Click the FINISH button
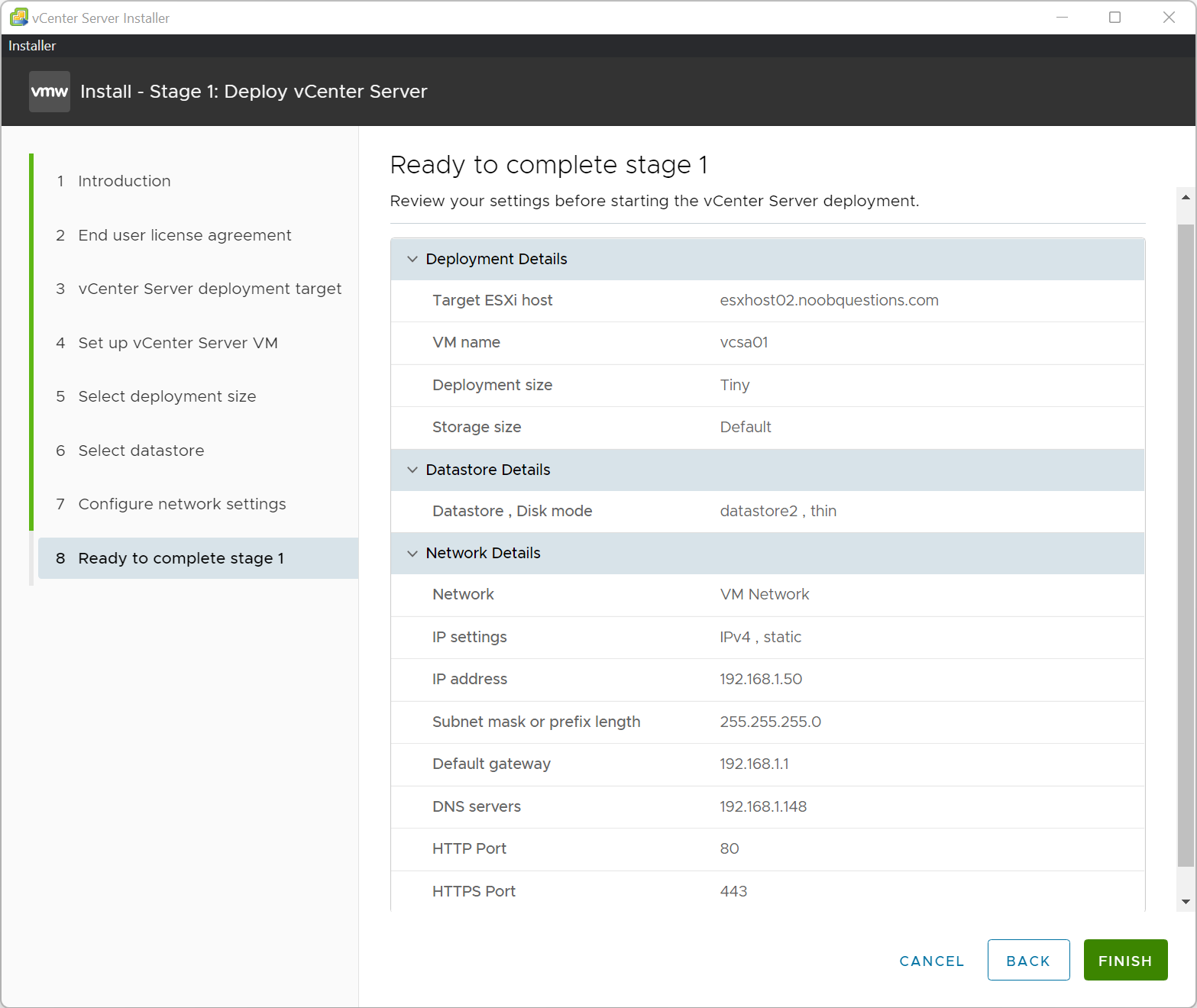The image size is (1197, 1008). pyautogui.click(x=1125, y=960)
